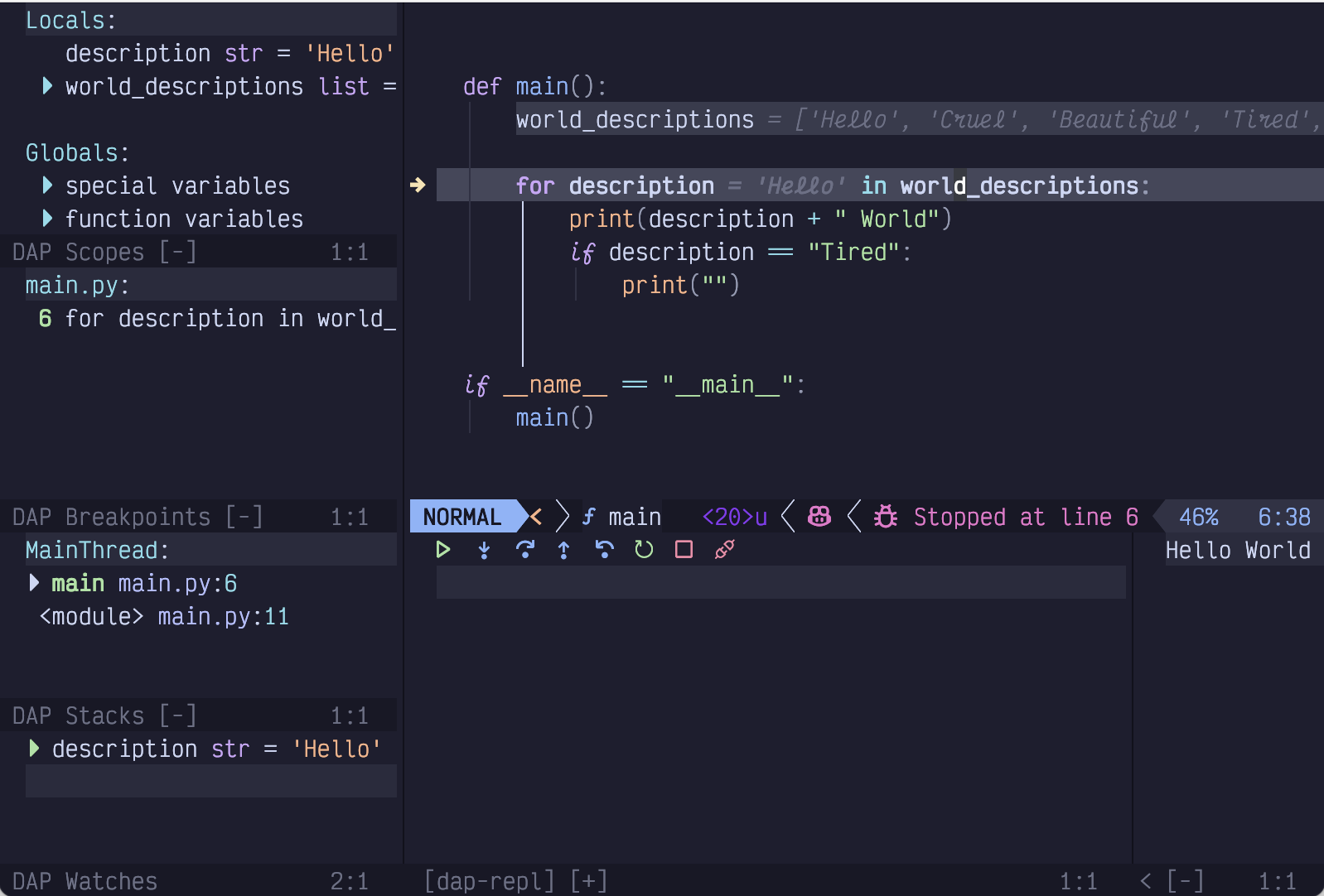
Task: Select the DAP Watches window title
Action: pyautogui.click(x=85, y=881)
